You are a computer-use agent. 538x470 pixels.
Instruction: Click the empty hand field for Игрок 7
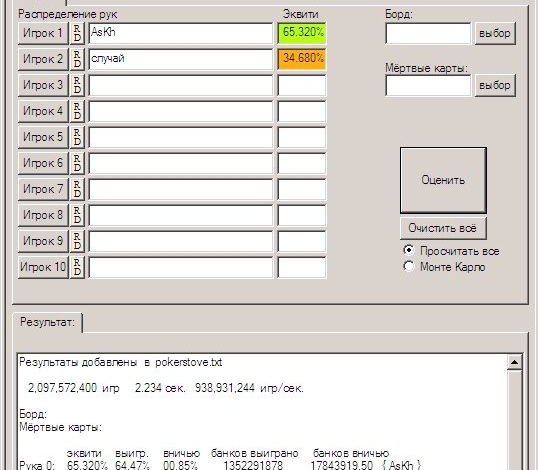[x=180, y=189]
